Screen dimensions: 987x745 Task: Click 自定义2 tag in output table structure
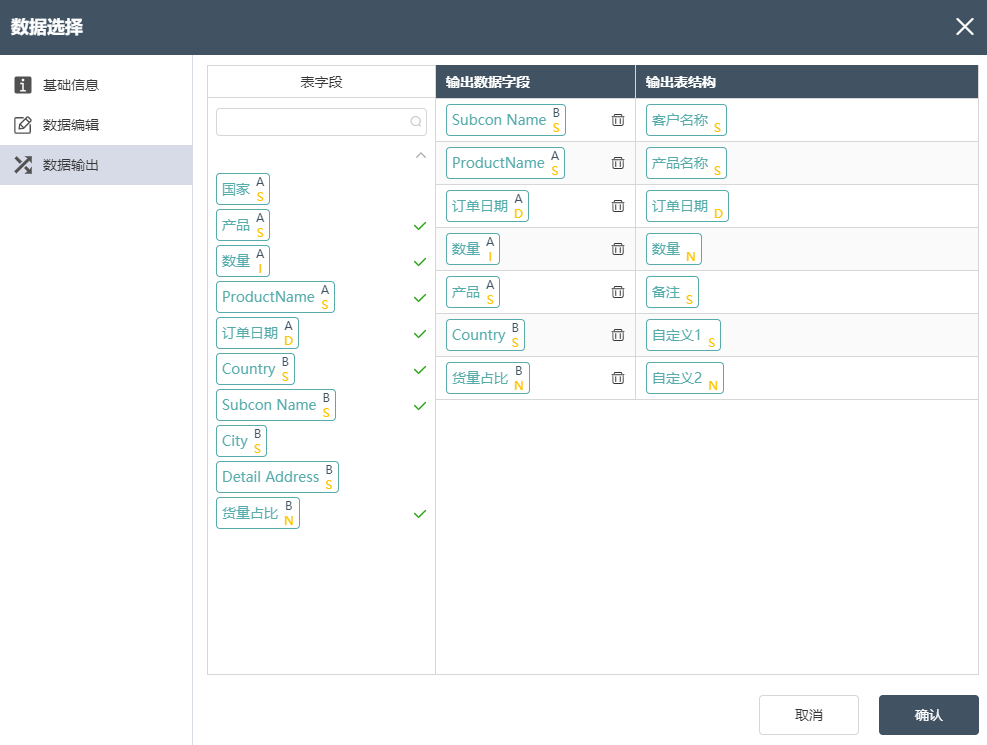point(685,378)
